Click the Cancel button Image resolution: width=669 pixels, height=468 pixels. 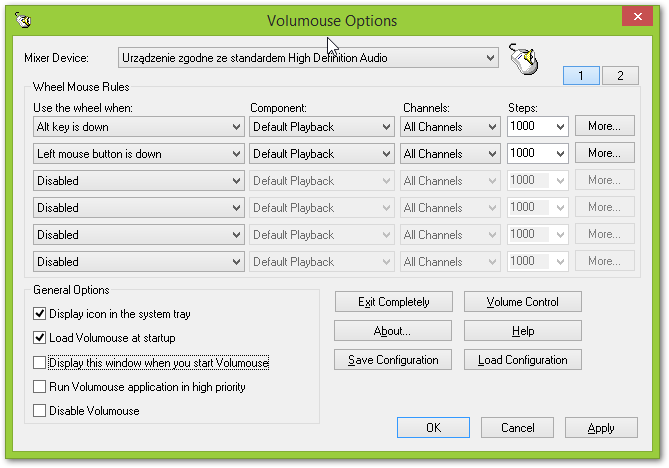[517, 427]
